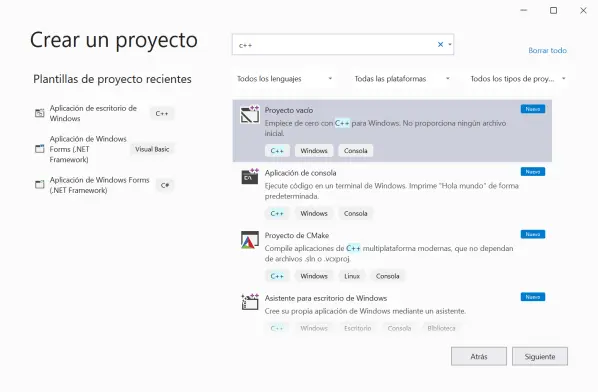Choose recent template Aplicación de escritorio de Windows
The image size is (598, 392).
[x=93, y=113]
